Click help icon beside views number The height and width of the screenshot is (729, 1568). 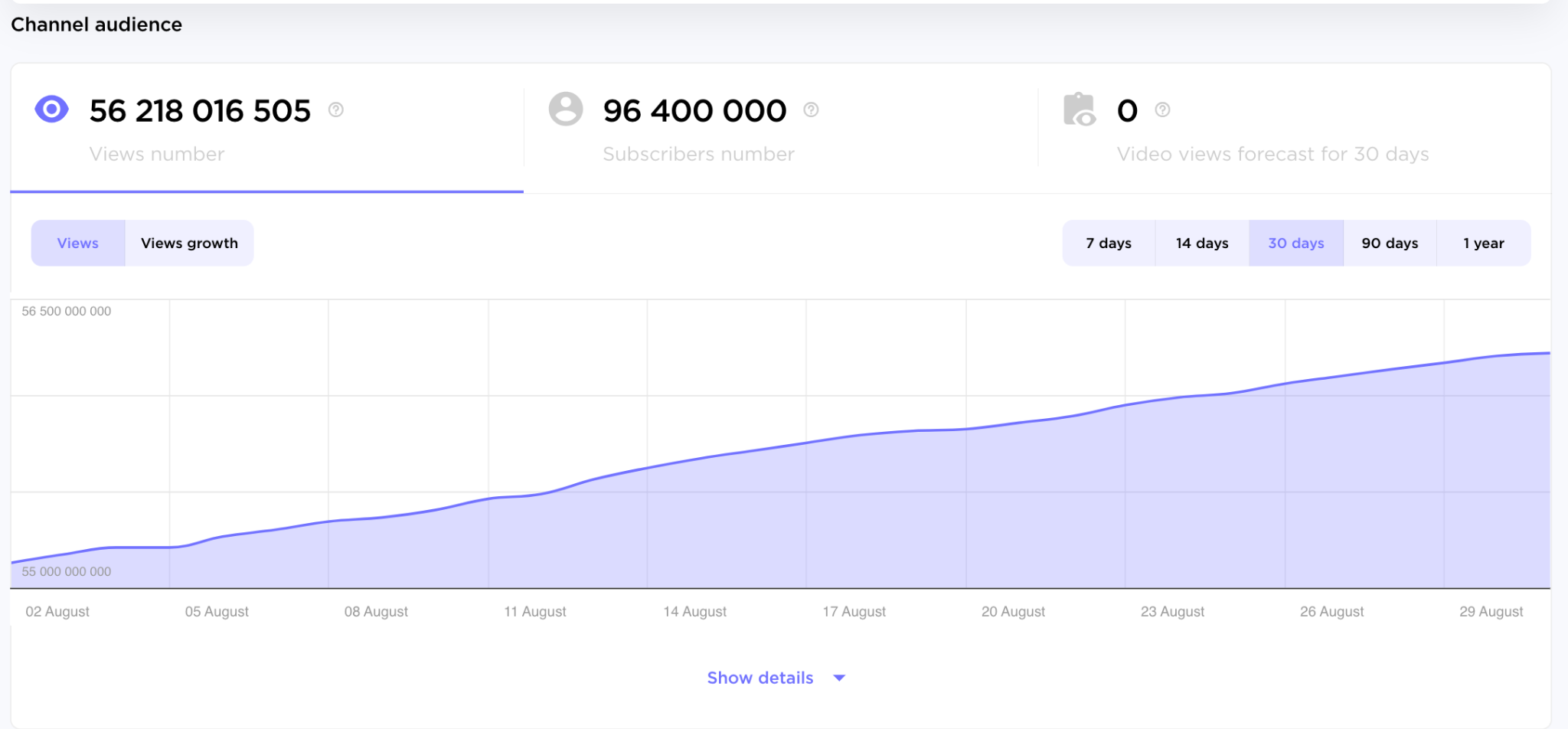click(x=335, y=110)
